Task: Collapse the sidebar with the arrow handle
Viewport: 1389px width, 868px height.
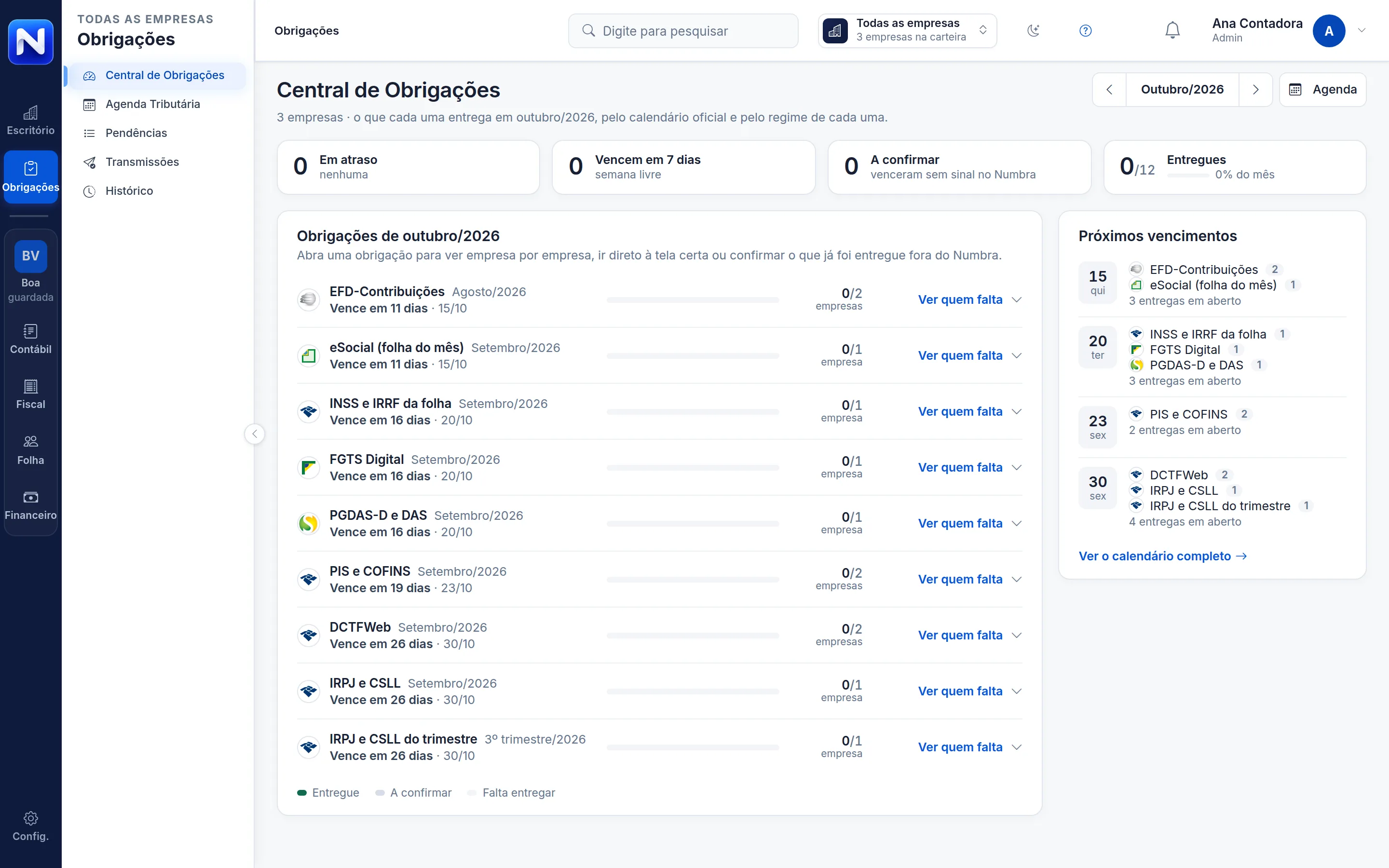Action: click(255, 434)
